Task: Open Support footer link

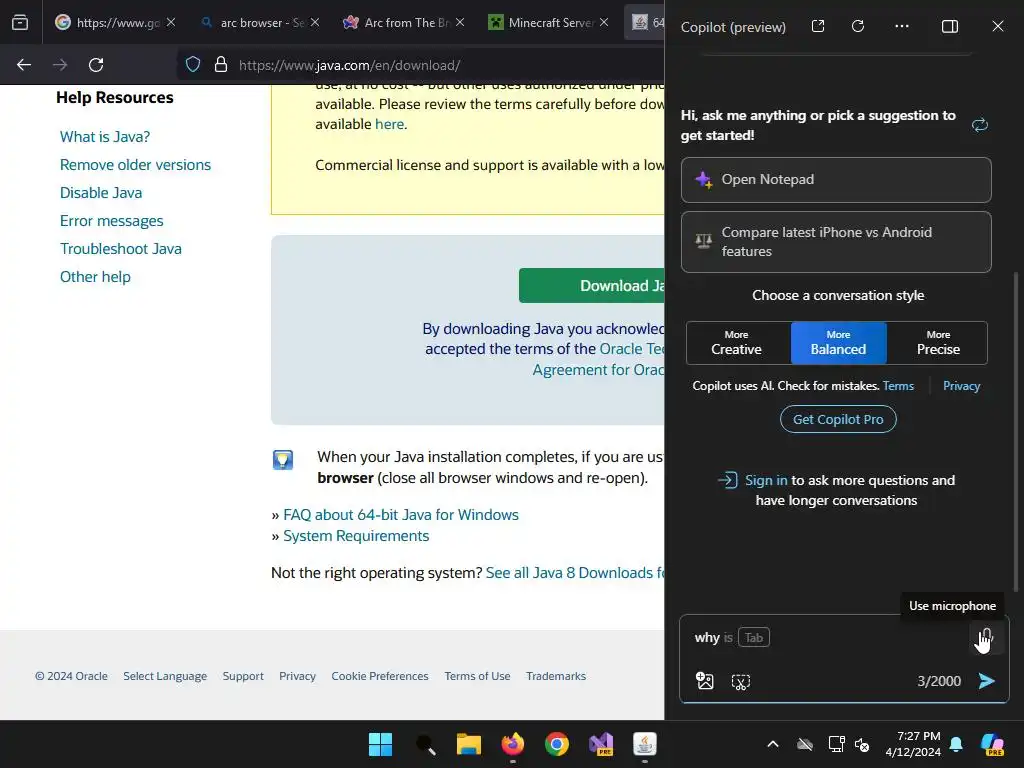Action: (243, 676)
